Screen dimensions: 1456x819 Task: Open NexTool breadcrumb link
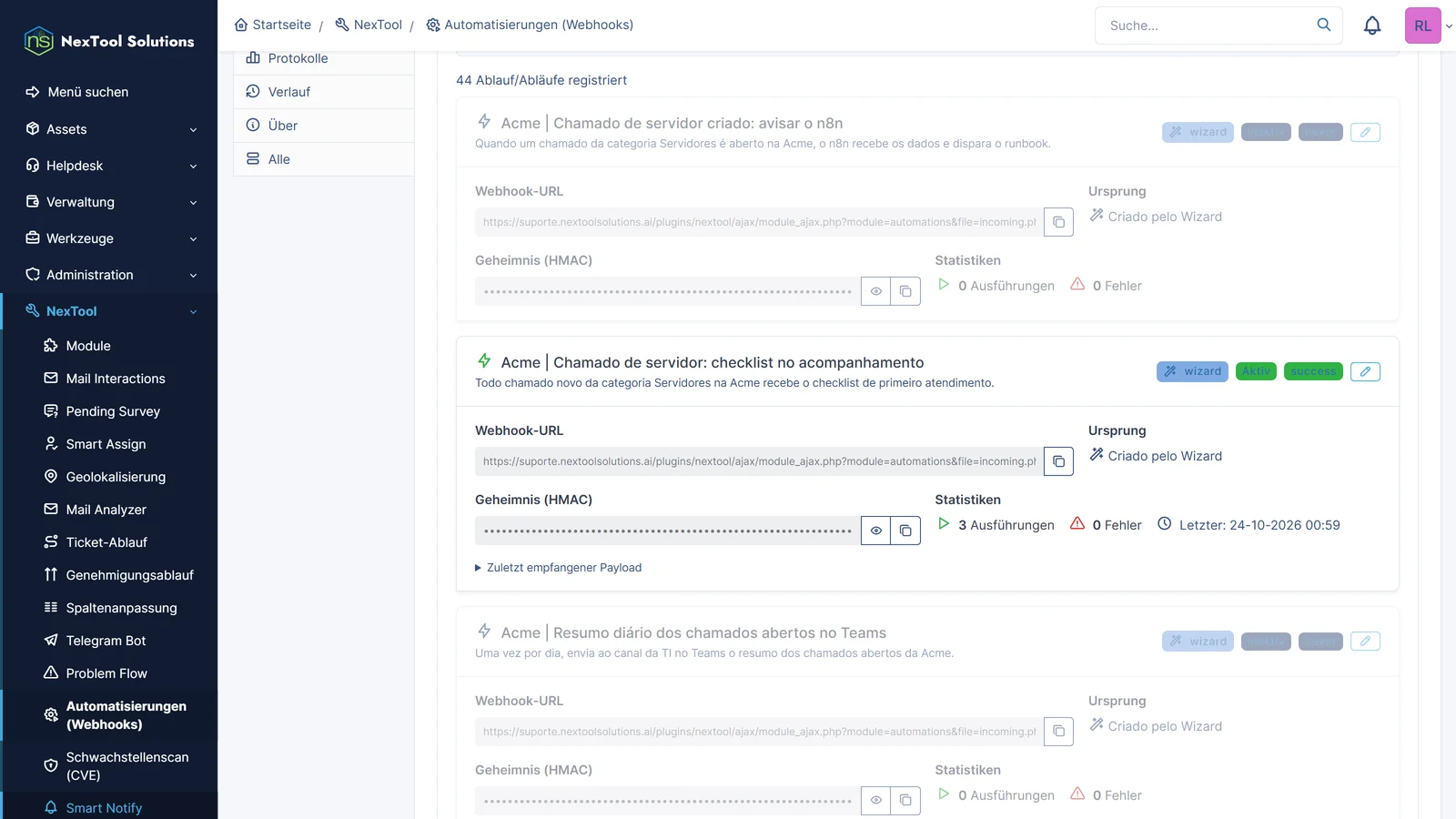[369, 25]
